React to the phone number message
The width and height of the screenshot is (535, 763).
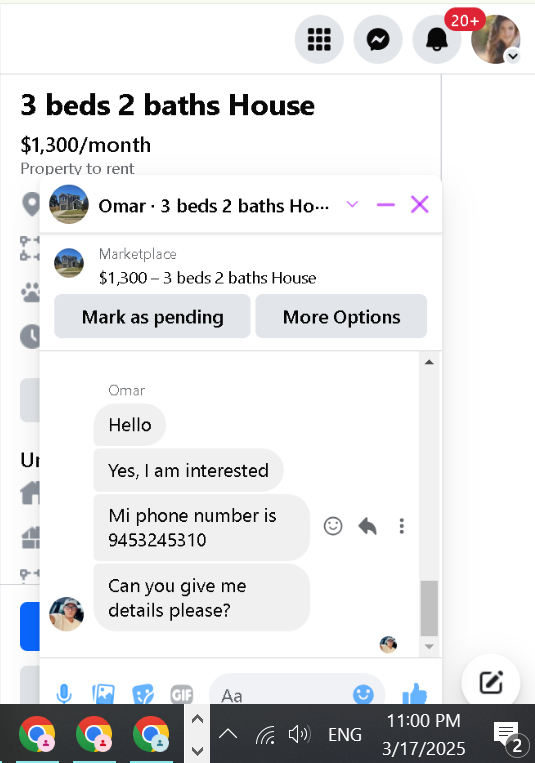[x=333, y=526]
